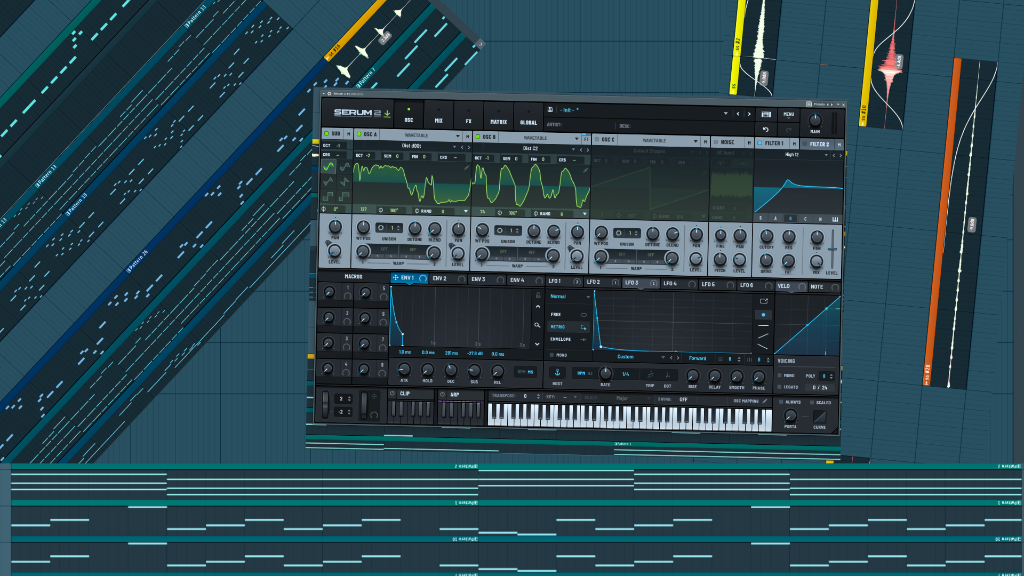Click the envelope zoom magnifier icon
1024x576 pixels.
tap(537, 325)
